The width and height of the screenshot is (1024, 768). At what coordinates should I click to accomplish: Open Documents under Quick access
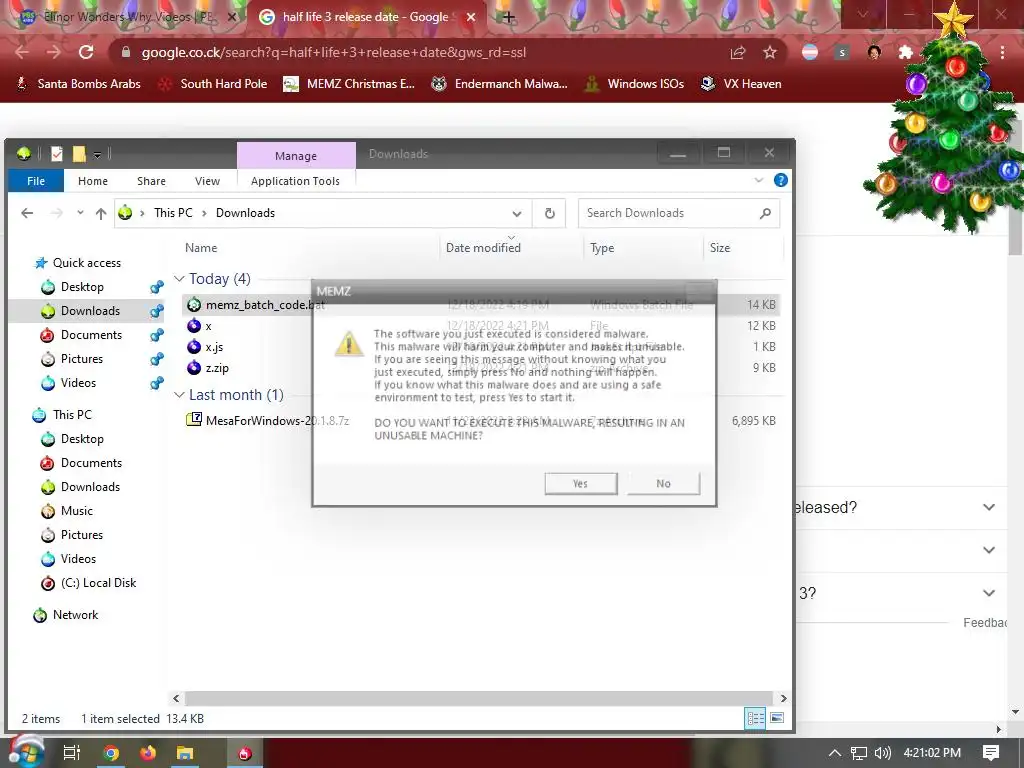coord(91,334)
